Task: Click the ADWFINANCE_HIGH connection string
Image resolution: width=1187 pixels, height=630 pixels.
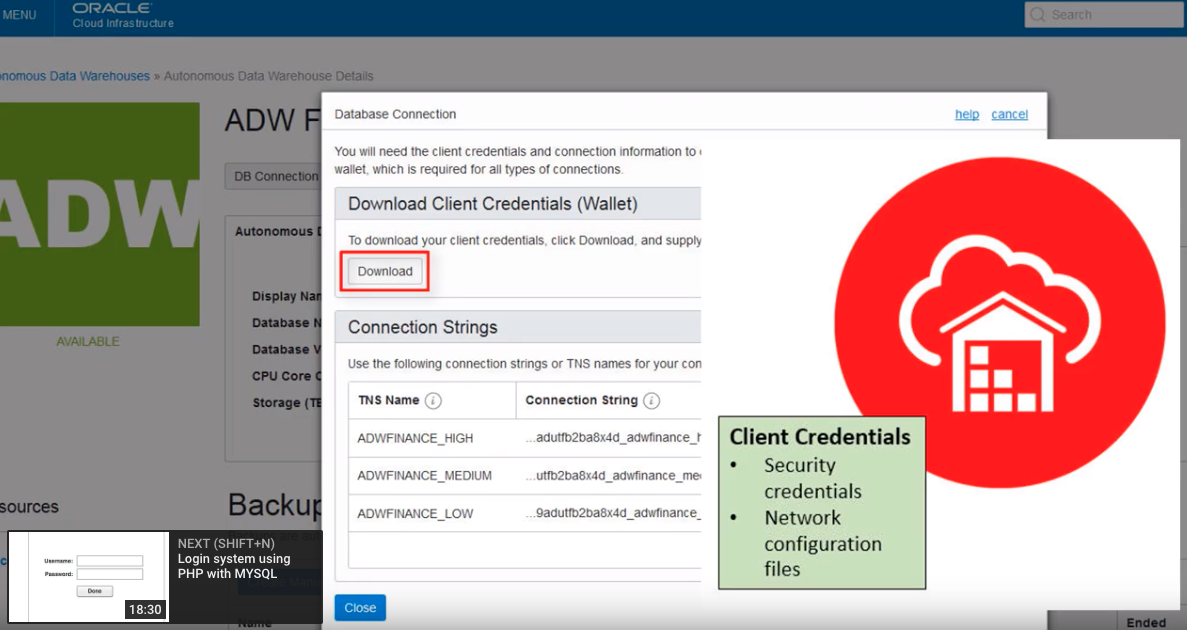Action: (613, 438)
